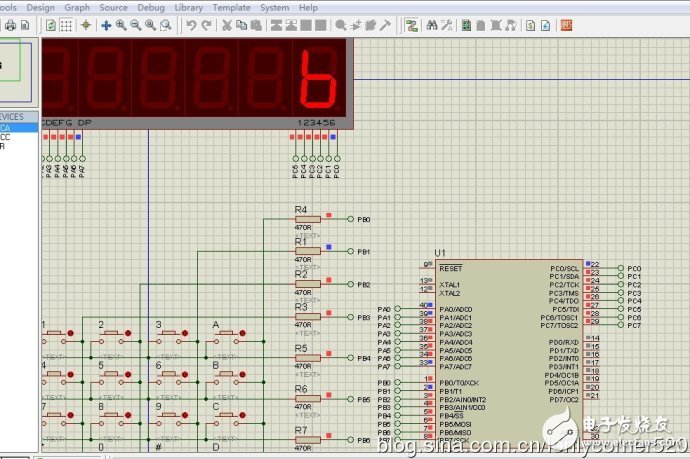Click the blue pan/center view icon

point(106,26)
